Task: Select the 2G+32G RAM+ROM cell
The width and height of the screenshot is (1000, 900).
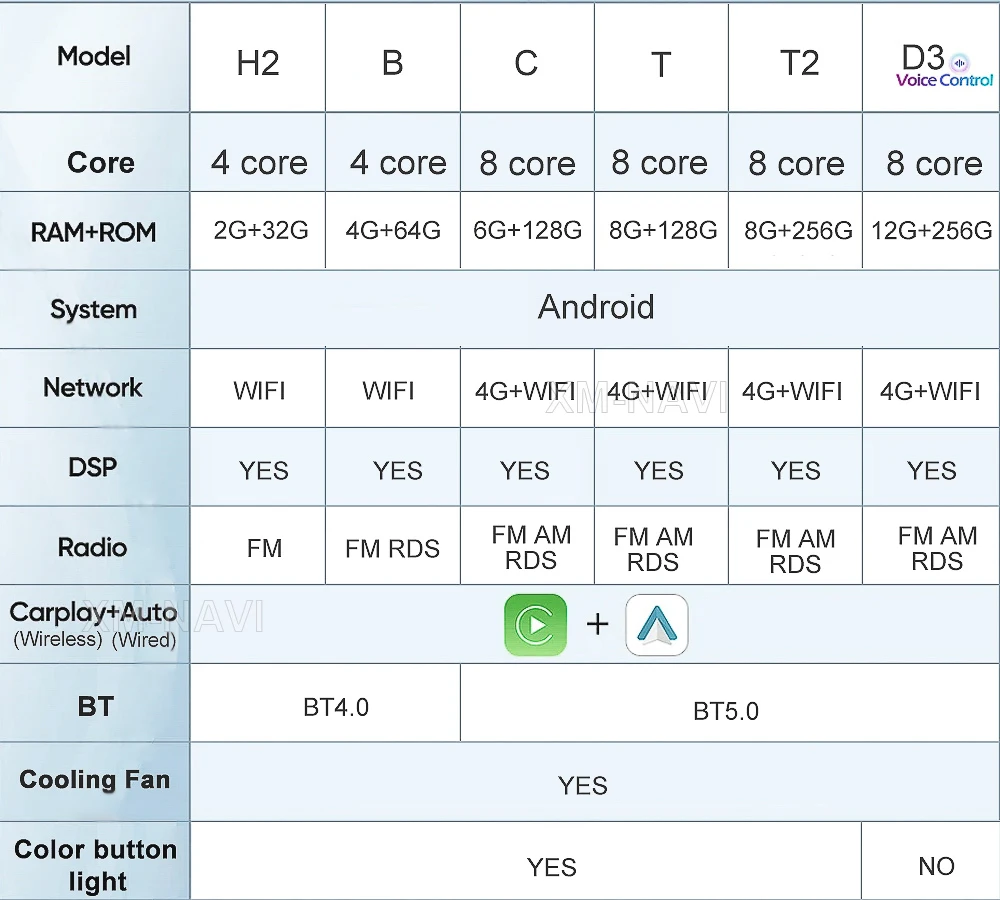Action: click(x=261, y=231)
